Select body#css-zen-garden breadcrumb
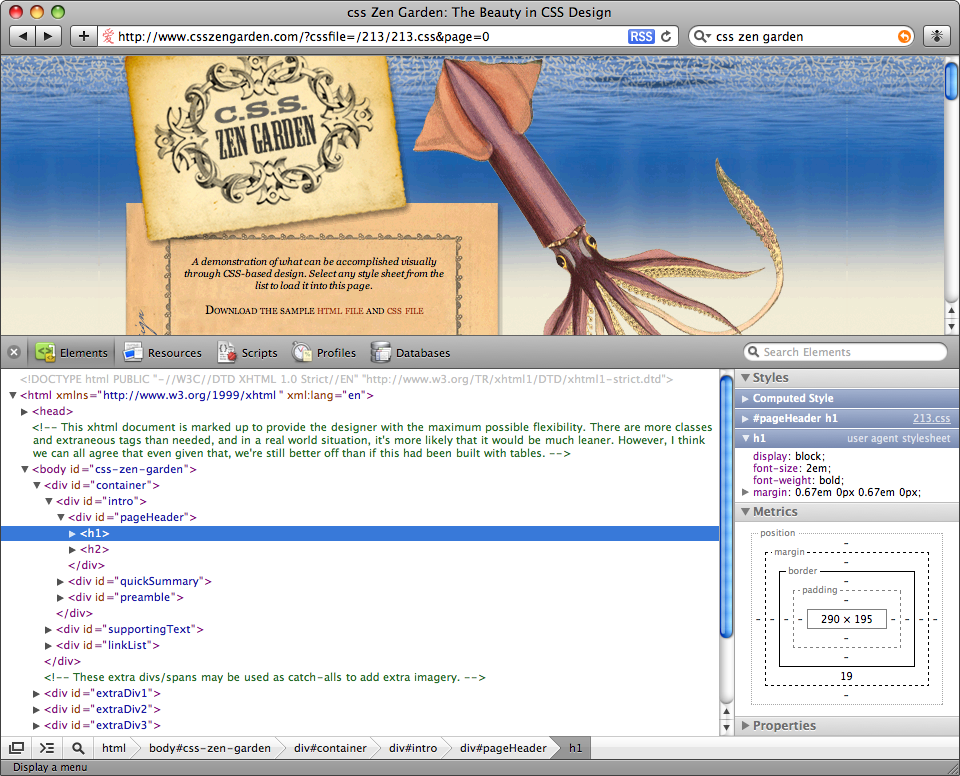Image resolution: width=960 pixels, height=776 pixels. [209, 748]
